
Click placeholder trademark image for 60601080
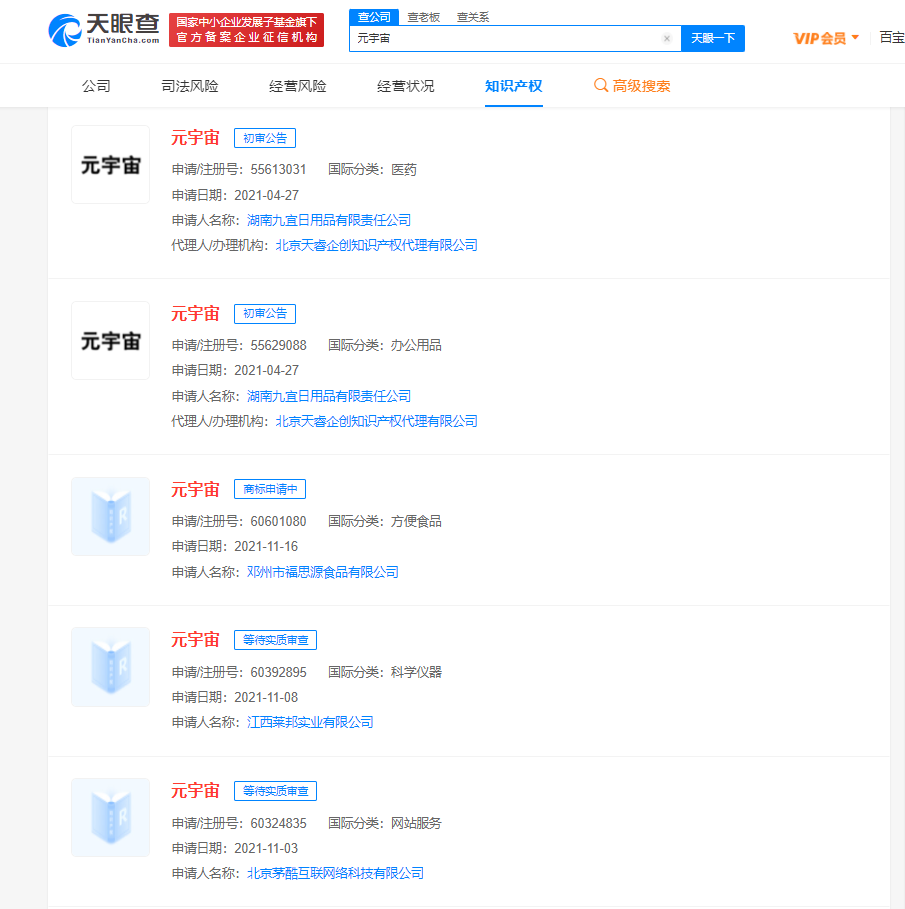[x=110, y=517]
